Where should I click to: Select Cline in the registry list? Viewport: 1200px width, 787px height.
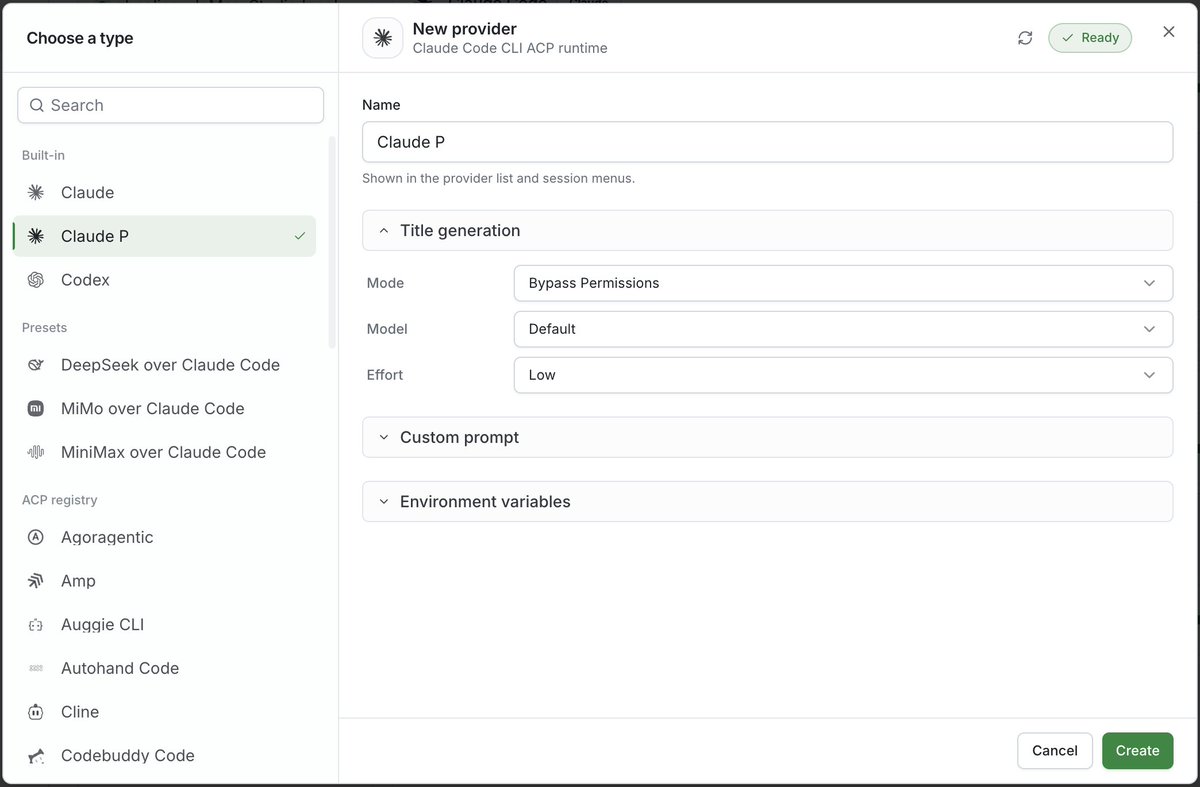click(x=164, y=712)
